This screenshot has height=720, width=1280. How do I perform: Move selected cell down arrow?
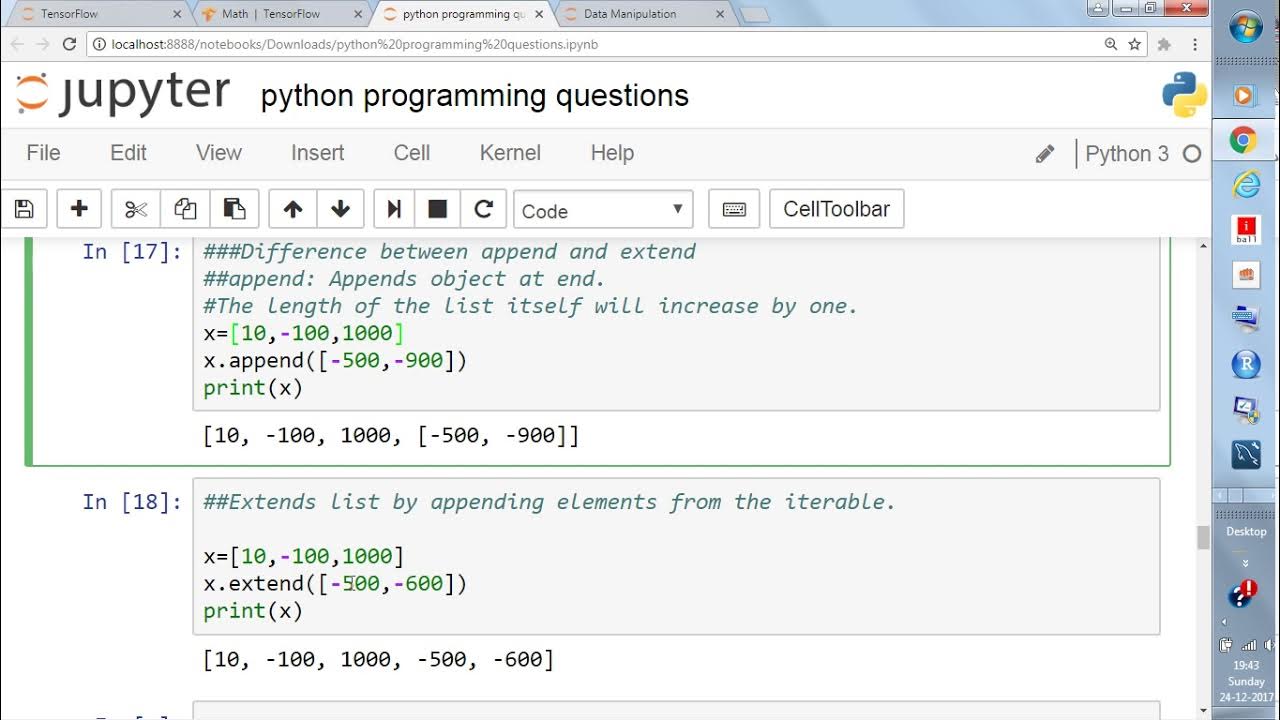[340, 209]
